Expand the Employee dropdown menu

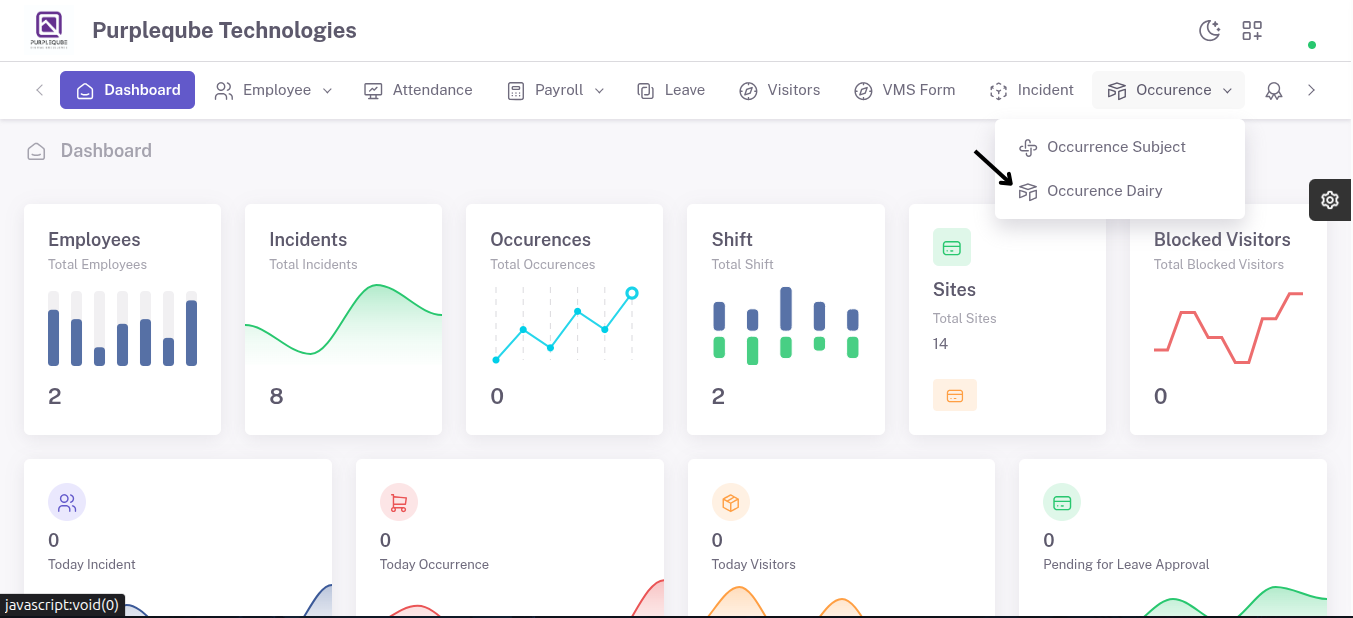[273, 90]
